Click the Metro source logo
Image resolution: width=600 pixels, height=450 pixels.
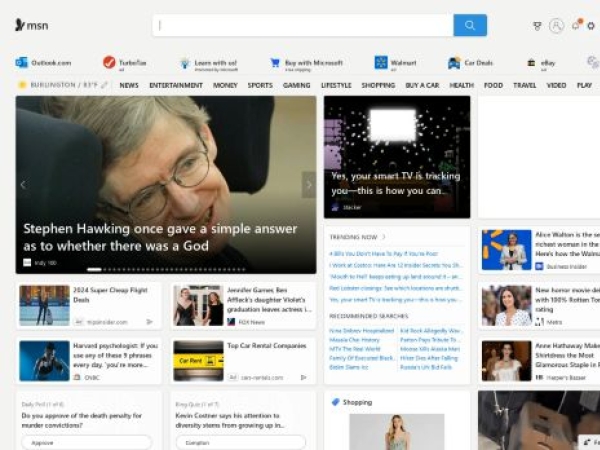click(x=539, y=322)
